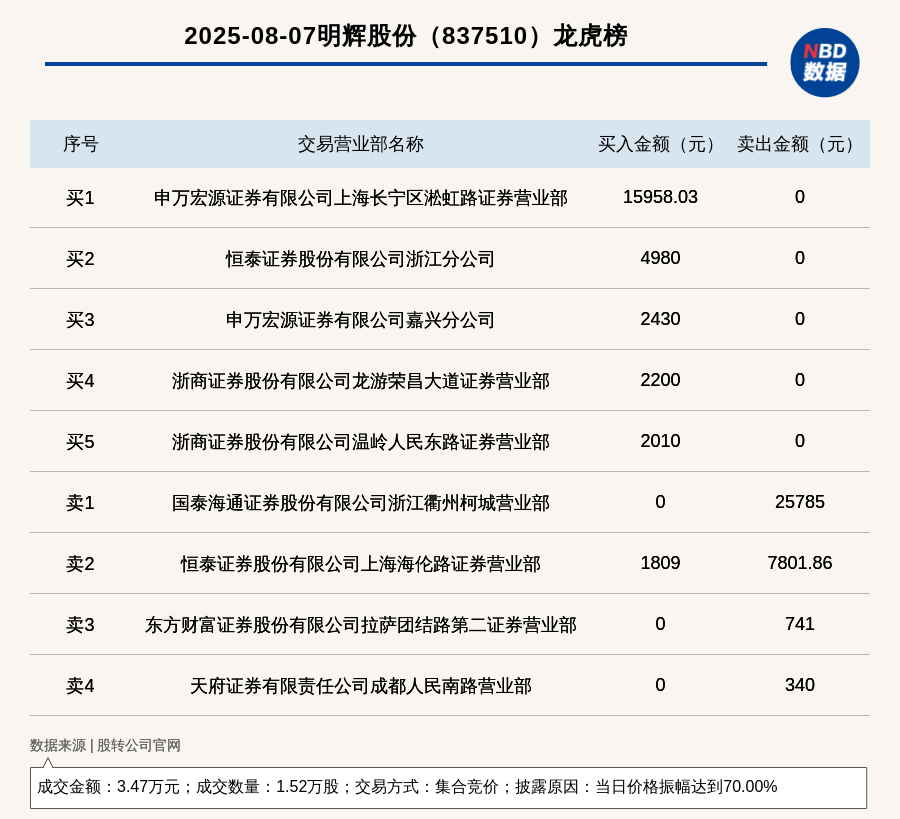Click 恒泰证券股份有限公司浙江分公司

[360, 259]
